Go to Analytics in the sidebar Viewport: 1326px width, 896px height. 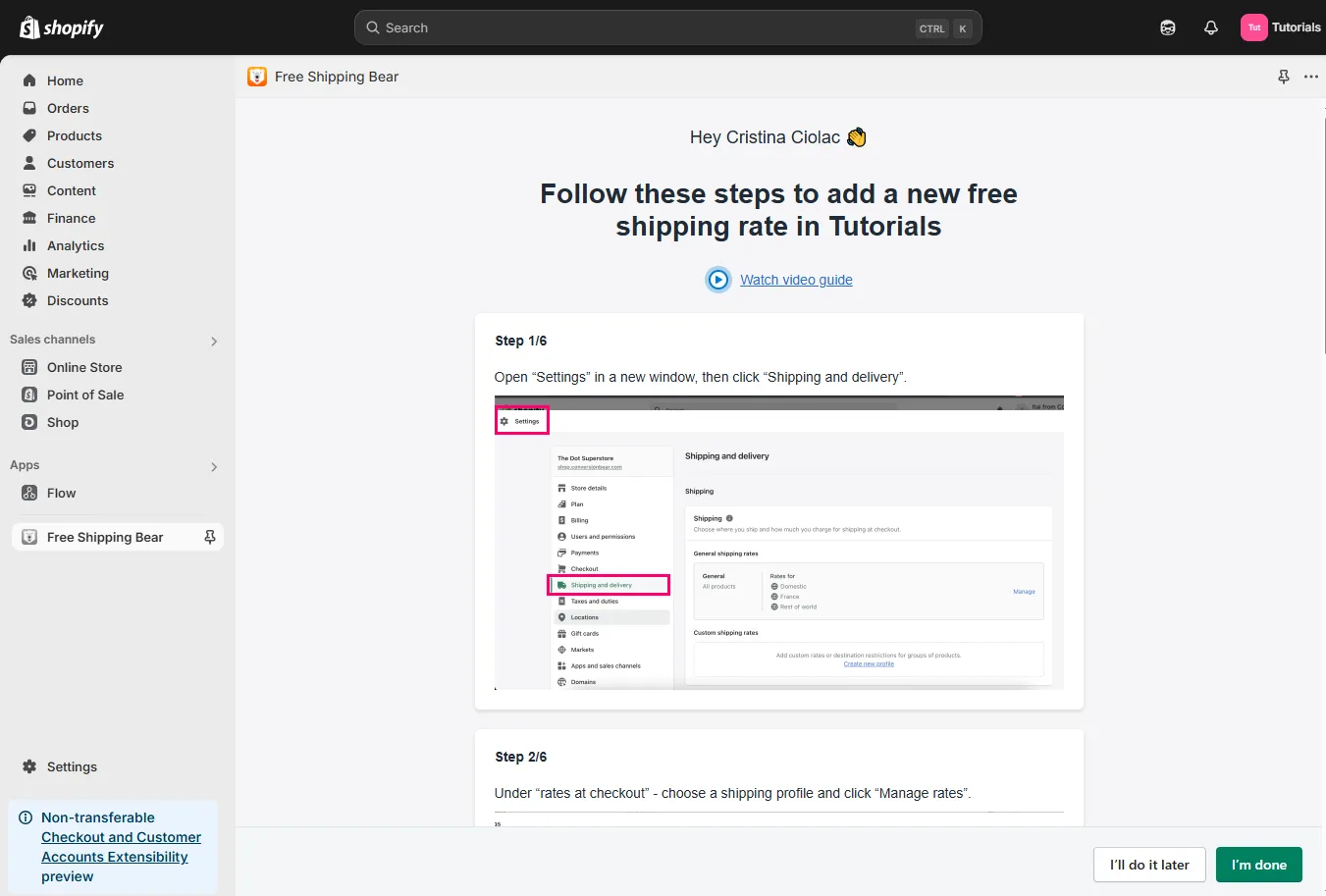75,245
